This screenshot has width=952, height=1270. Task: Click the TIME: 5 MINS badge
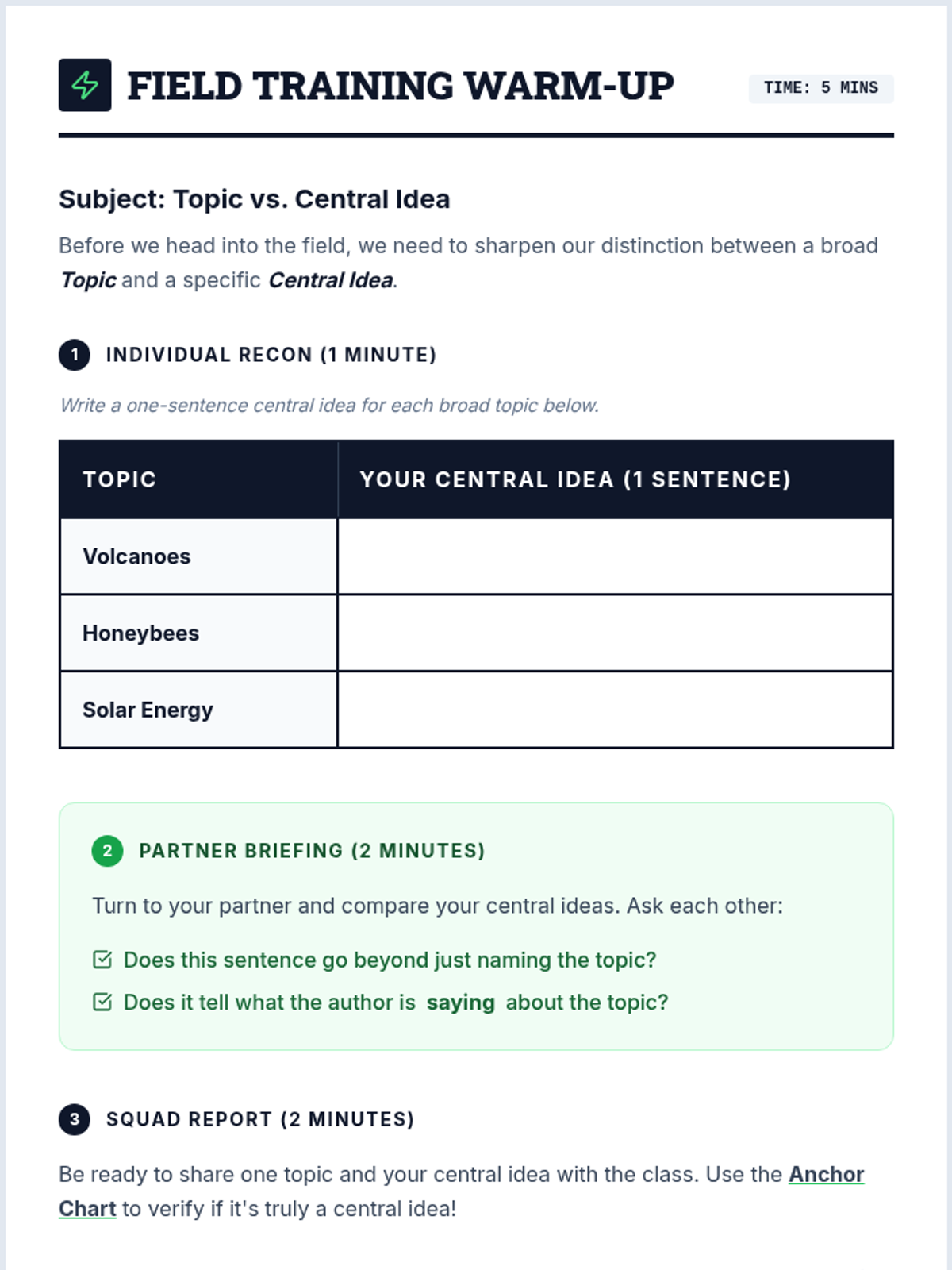pos(821,88)
